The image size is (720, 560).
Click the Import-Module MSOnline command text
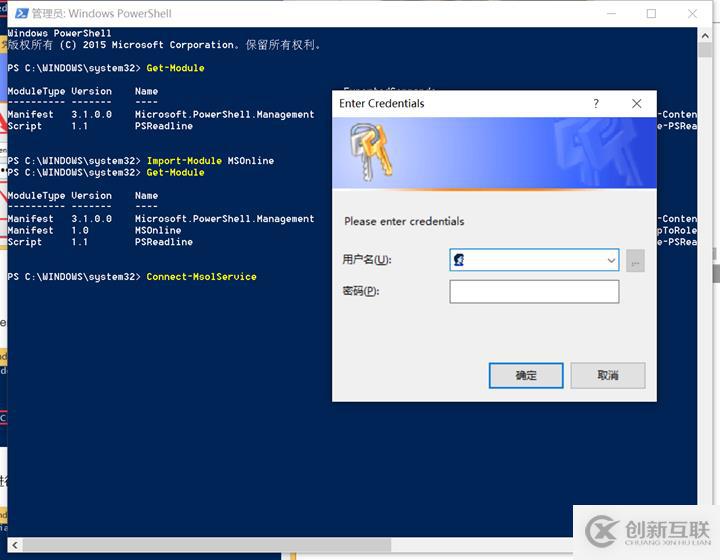coord(210,161)
